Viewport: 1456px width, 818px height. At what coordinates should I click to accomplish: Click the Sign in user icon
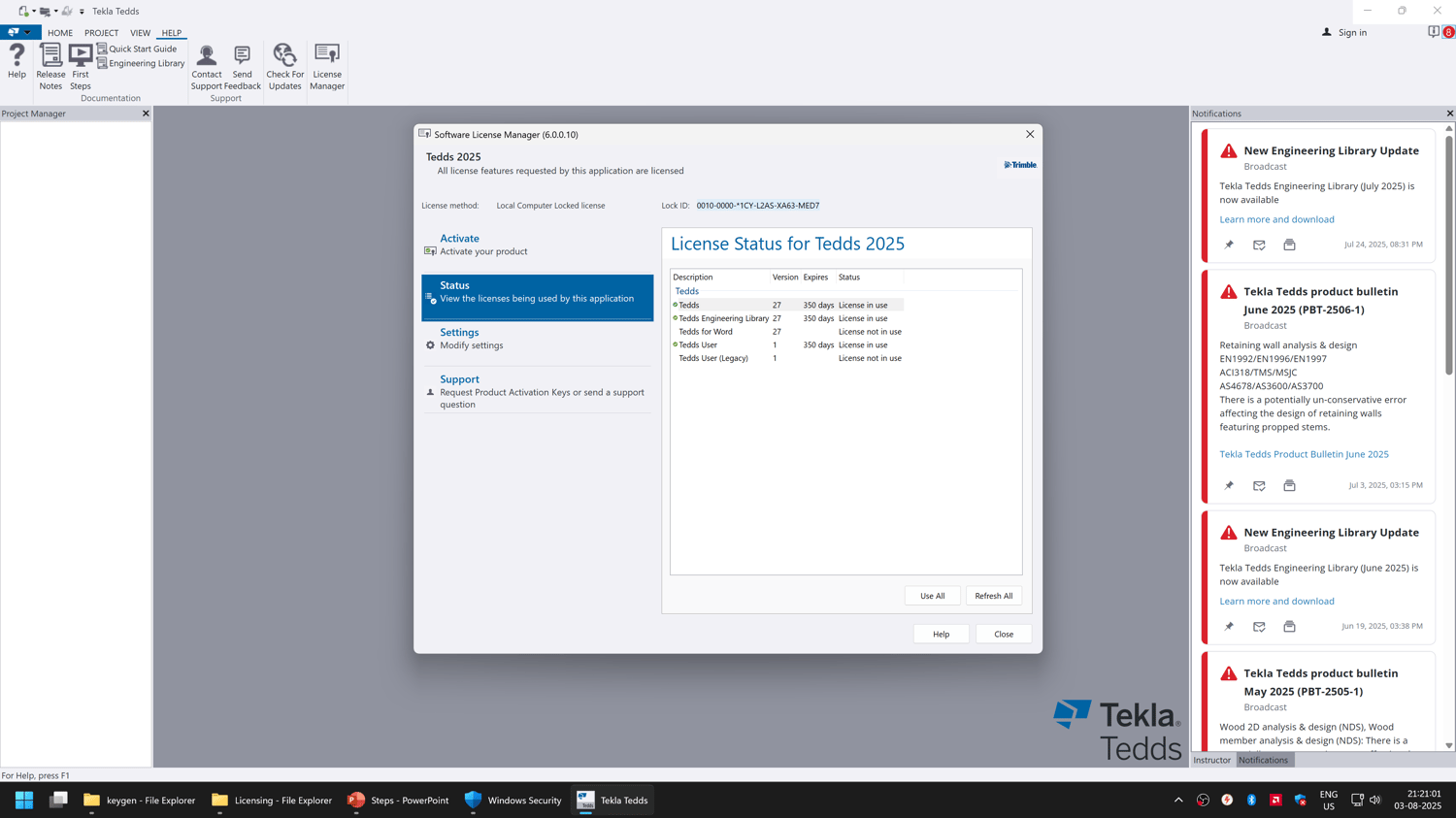1327,32
